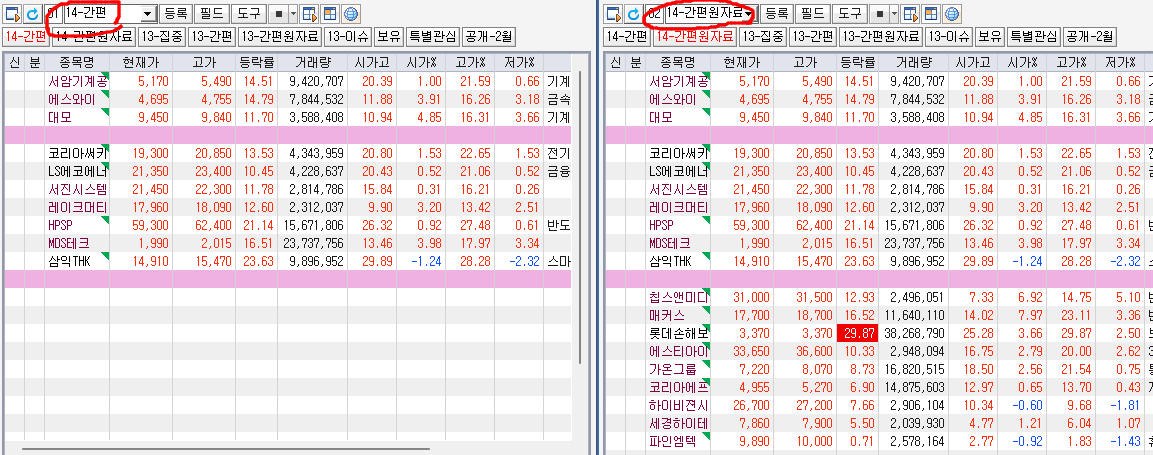Viewport: 1153px width, 455px height.
Task: Select 에스티아이 stock in right panel
Action: (x=677, y=351)
